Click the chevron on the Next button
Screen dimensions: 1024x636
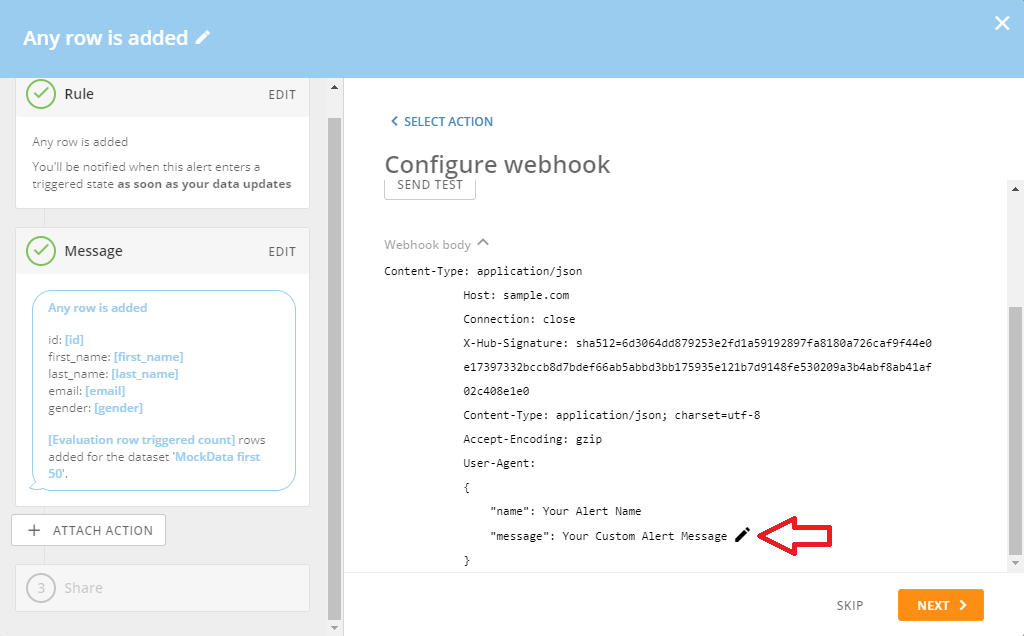point(963,605)
